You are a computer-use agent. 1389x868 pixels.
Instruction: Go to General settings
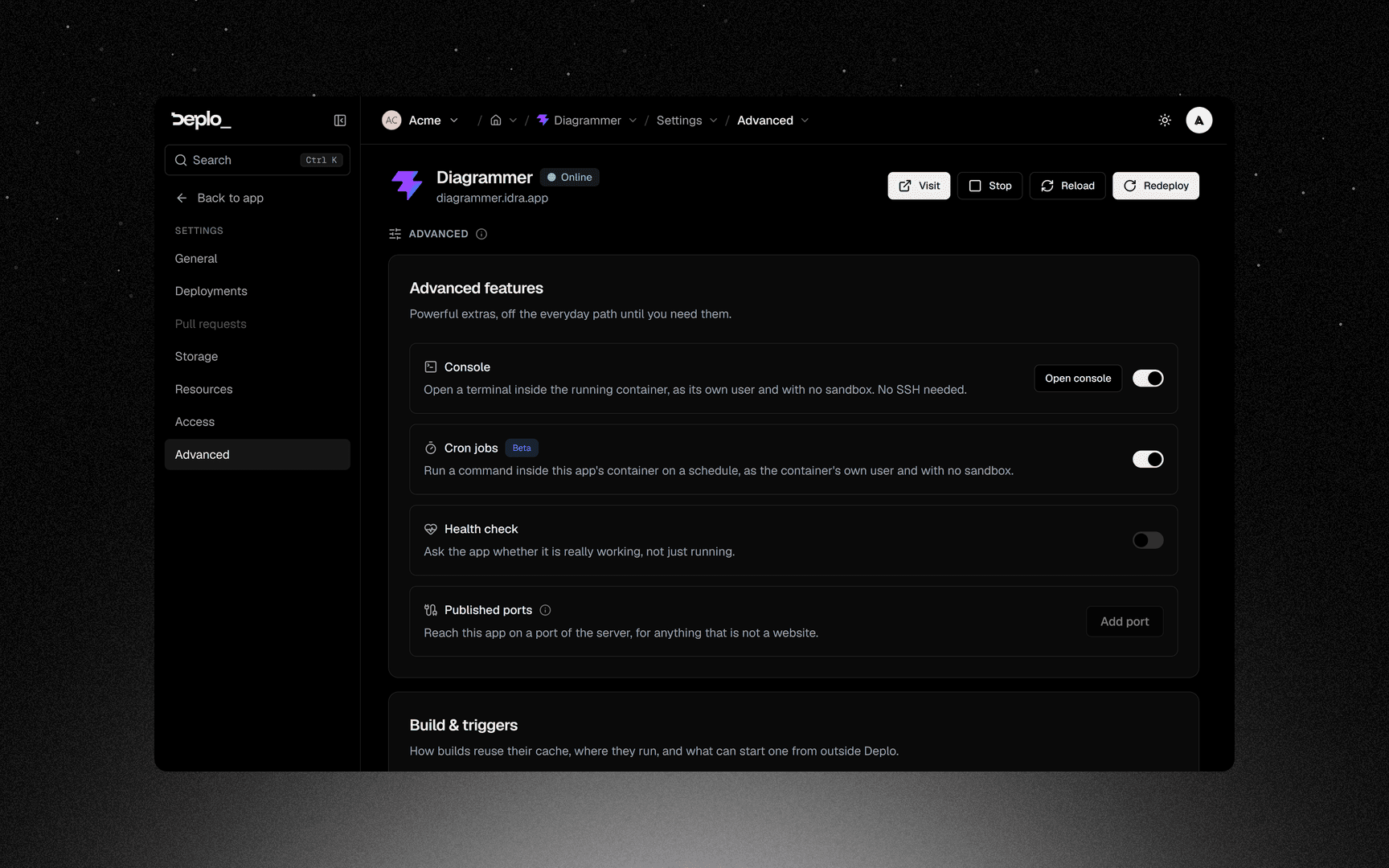tap(257, 259)
